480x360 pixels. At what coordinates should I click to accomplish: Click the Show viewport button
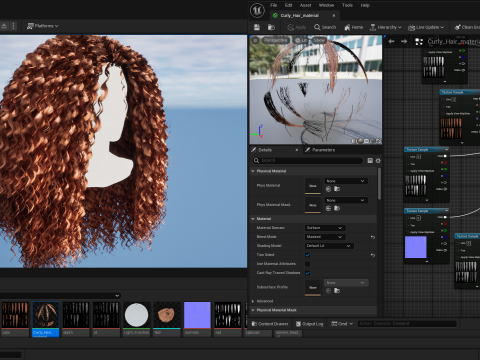(x=319, y=40)
